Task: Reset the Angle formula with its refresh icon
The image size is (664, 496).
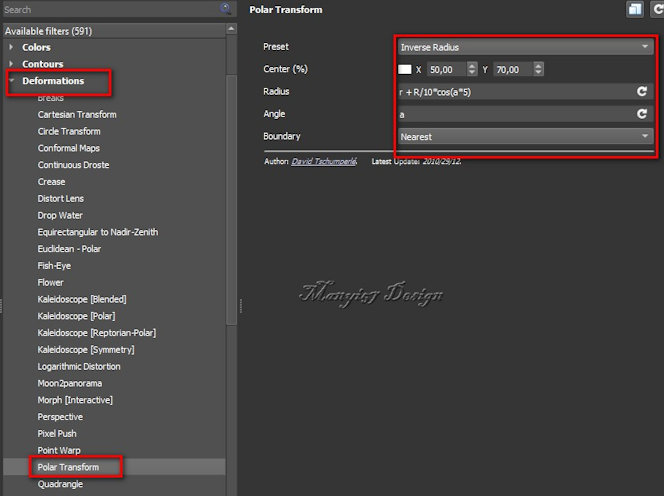Action: [642, 114]
